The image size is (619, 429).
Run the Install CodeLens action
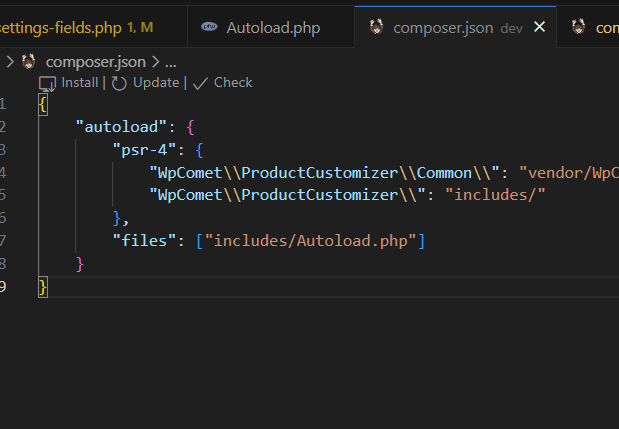click(x=80, y=83)
